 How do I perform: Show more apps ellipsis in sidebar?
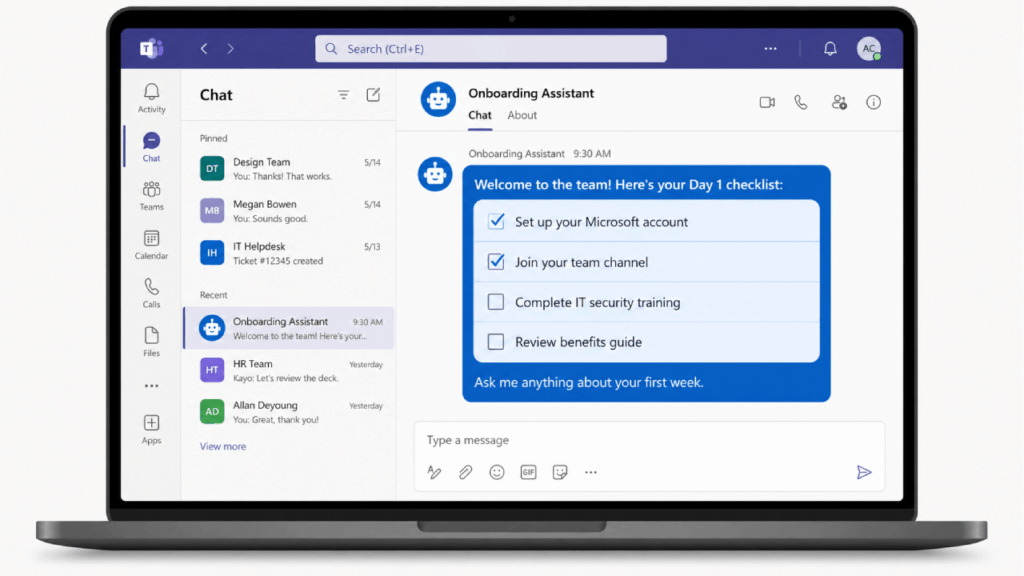coord(151,386)
